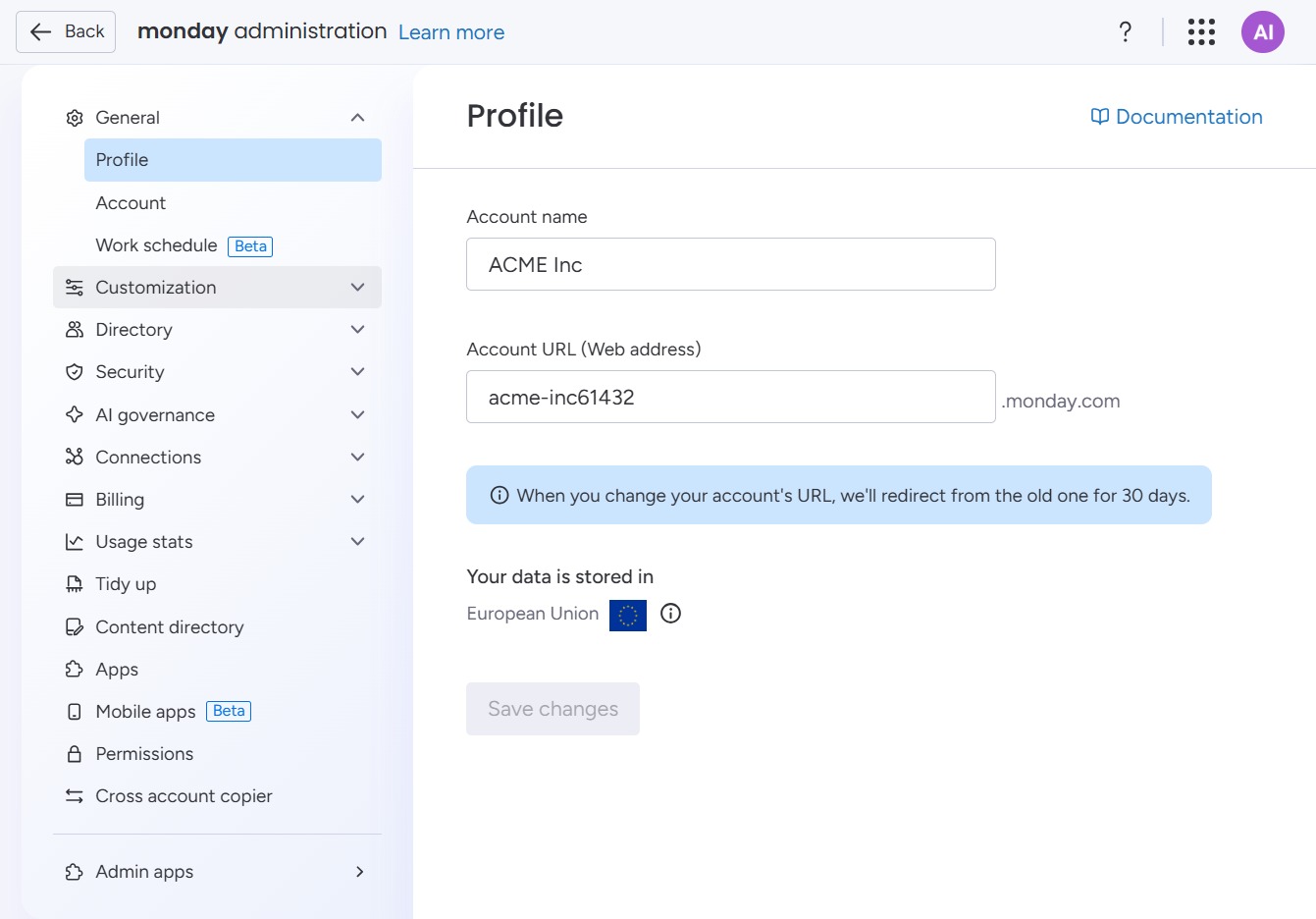This screenshot has height=919, width=1316.
Task: Open the AI user avatar menu
Action: pos(1263,32)
